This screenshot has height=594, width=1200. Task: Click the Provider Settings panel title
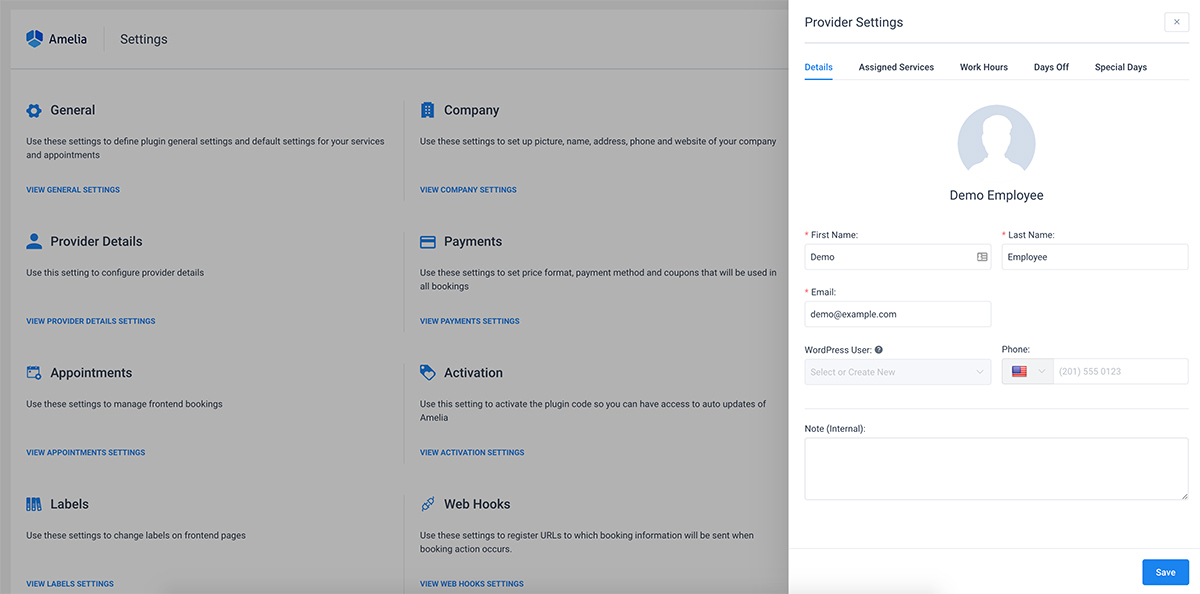coord(854,22)
